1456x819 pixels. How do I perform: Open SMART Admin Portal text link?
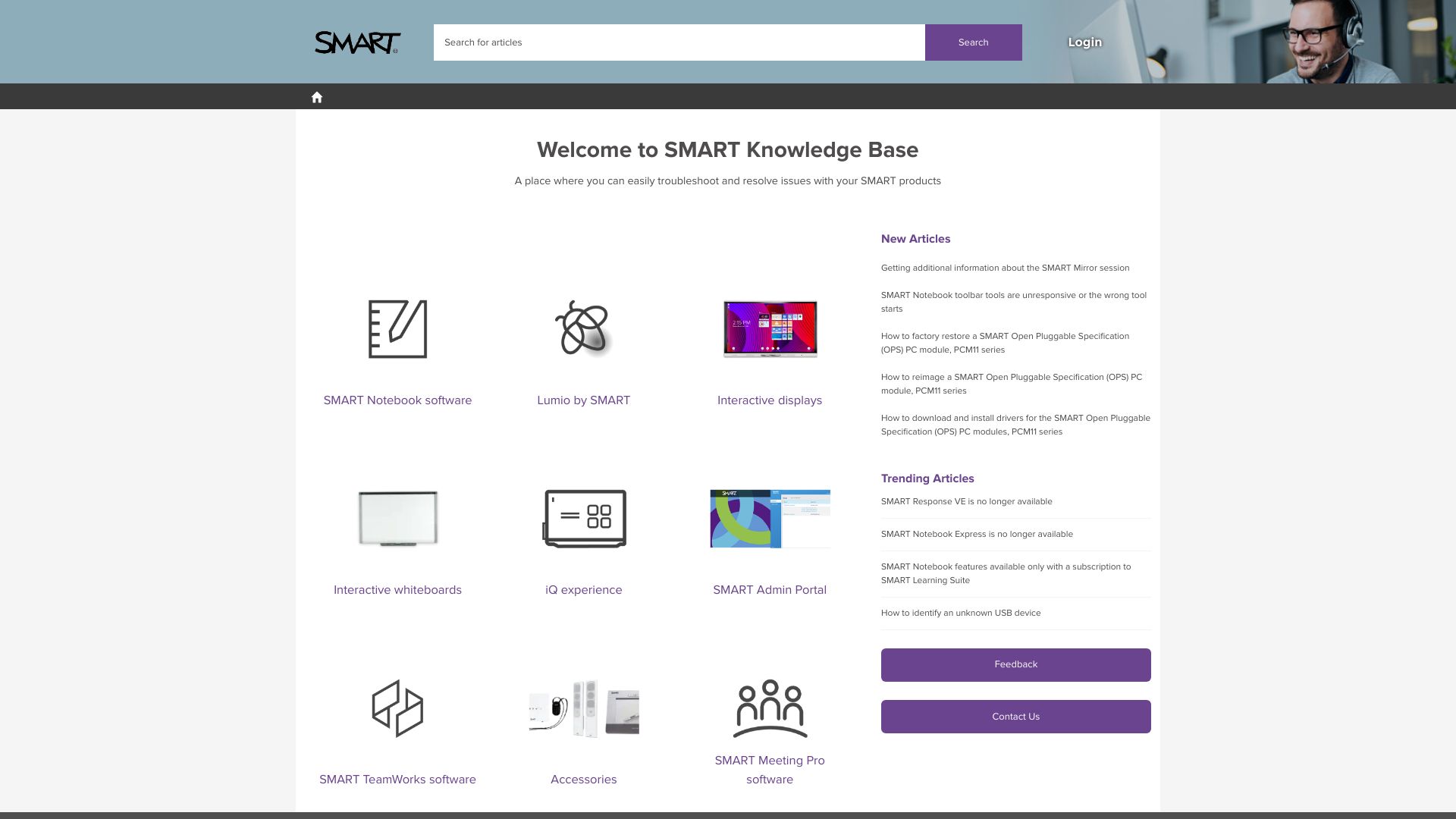pos(770,590)
